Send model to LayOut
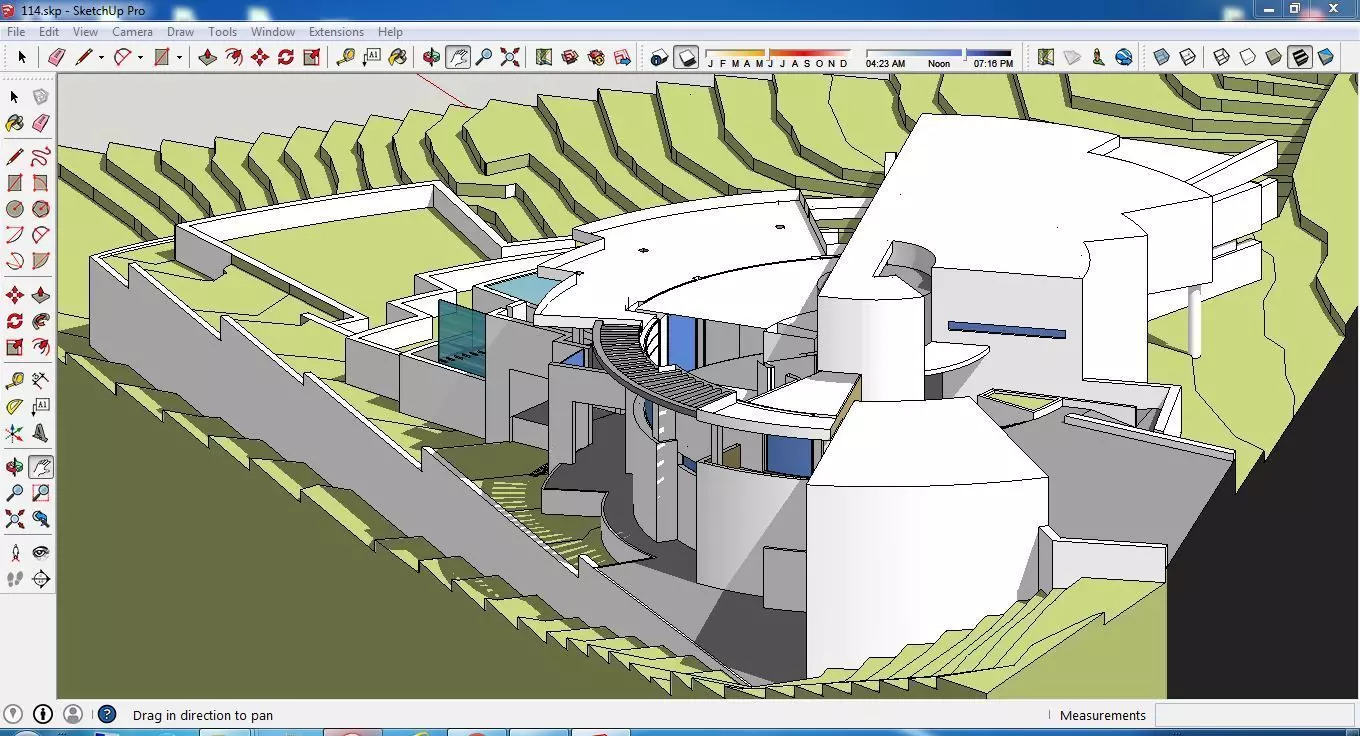 622,57
